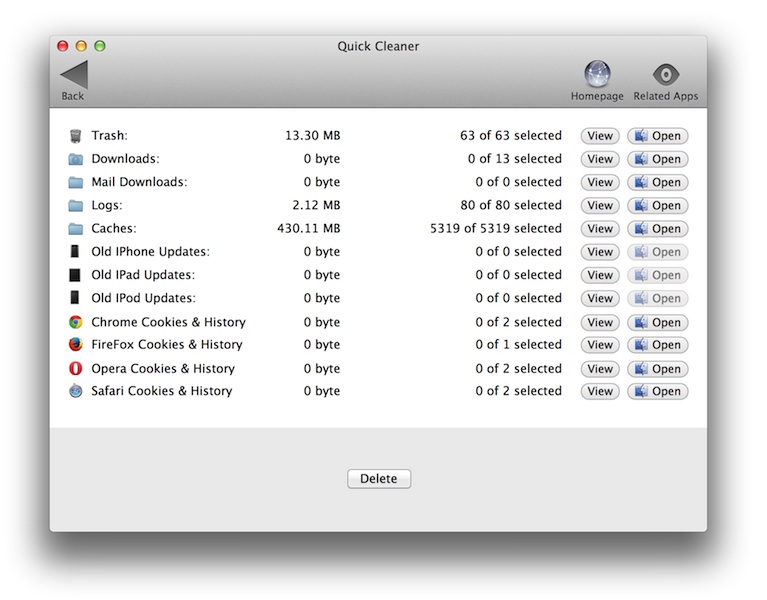The height and width of the screenshot is (600, 767).
Task: Click the green window zoom button
Action: [100, 46]
